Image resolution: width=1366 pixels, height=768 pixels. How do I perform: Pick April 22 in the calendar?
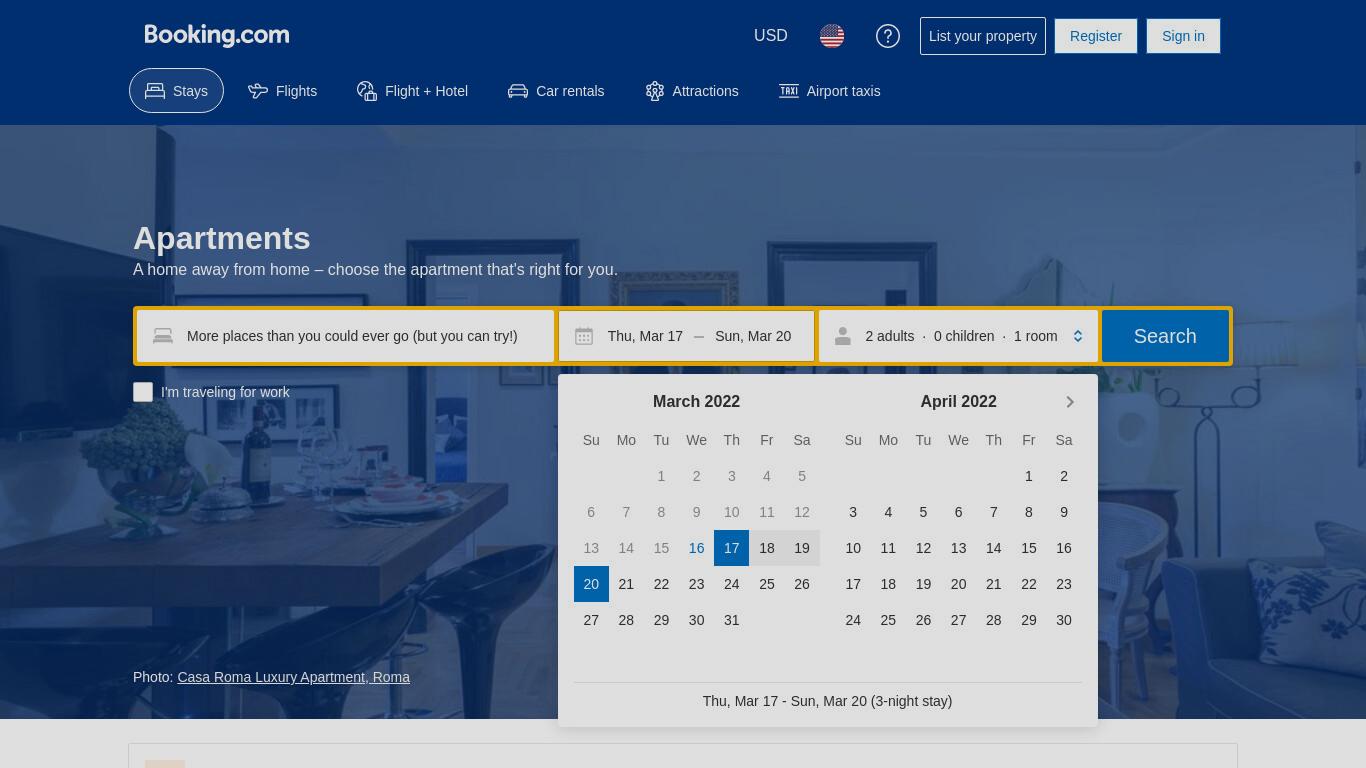pos(1029,584)
